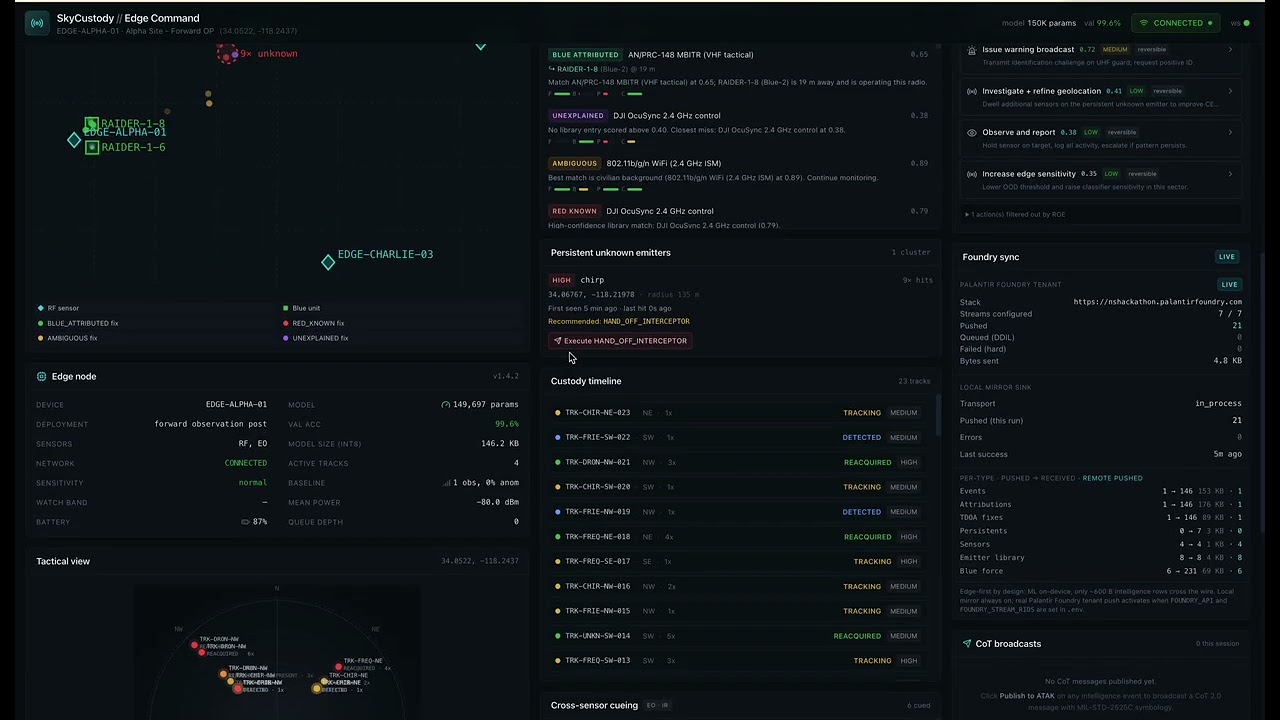Select the RED KNOWN DJI OcuSync event
The height and width of the screenshot is (720, 1280).
tap(738, 217)
